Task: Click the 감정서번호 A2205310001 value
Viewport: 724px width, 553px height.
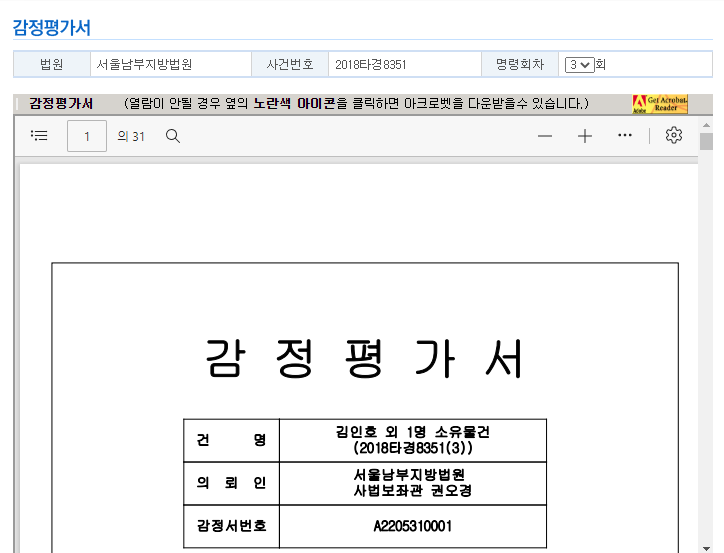Action: (x=413, y=526)
